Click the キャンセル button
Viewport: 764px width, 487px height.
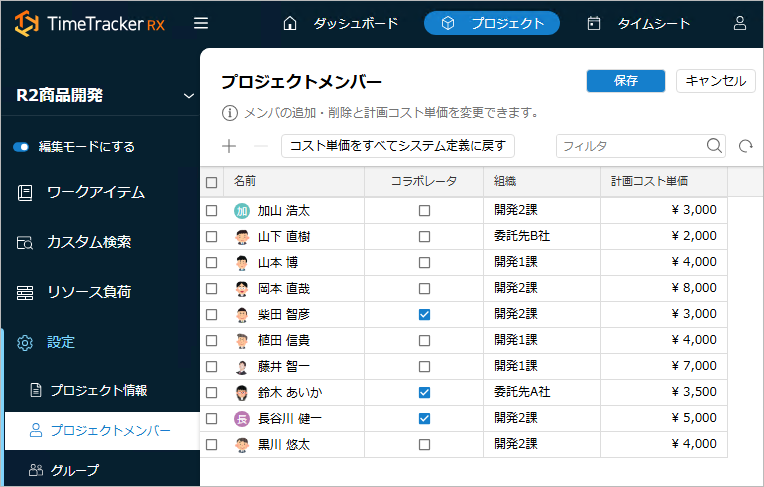[715, 81]
